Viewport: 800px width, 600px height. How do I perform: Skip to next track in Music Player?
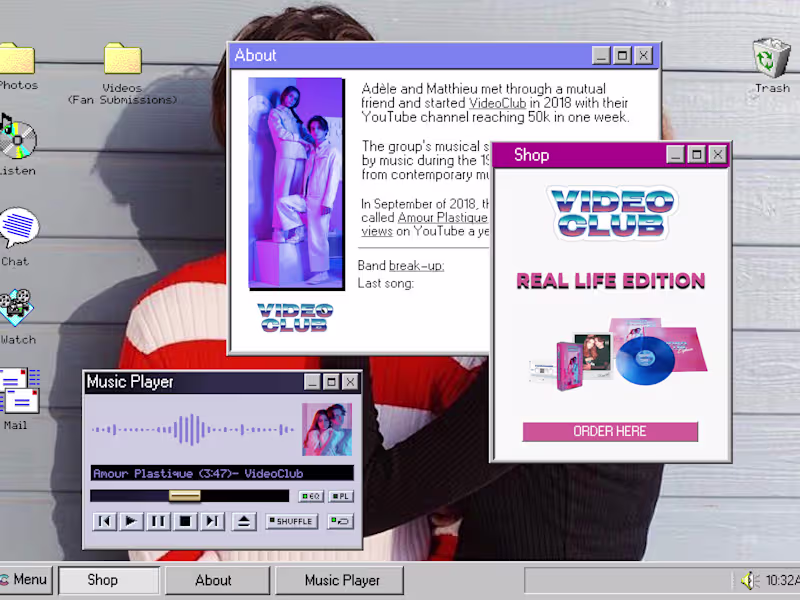[212, 521]
